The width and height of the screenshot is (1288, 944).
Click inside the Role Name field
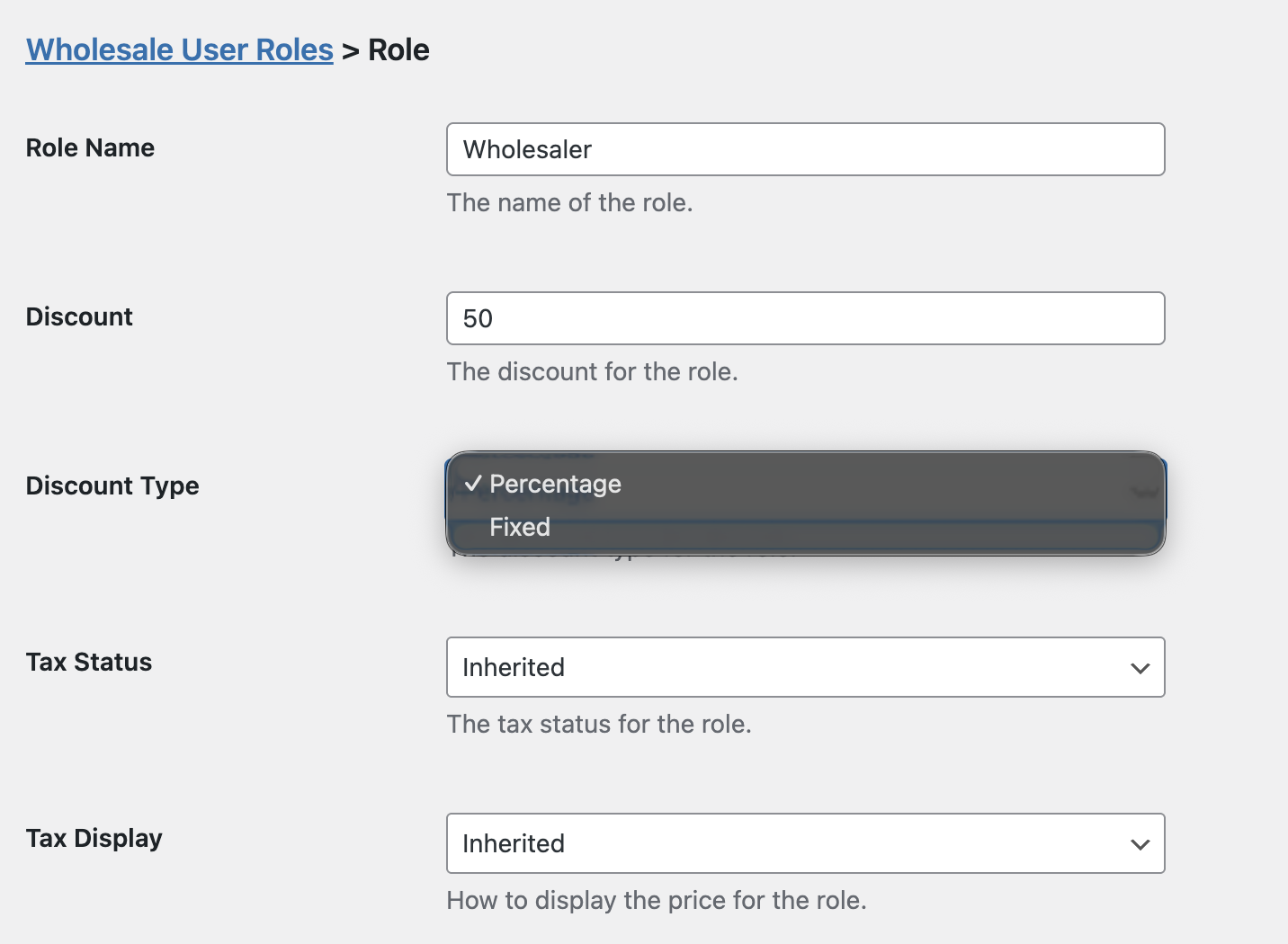coord(805,149)
